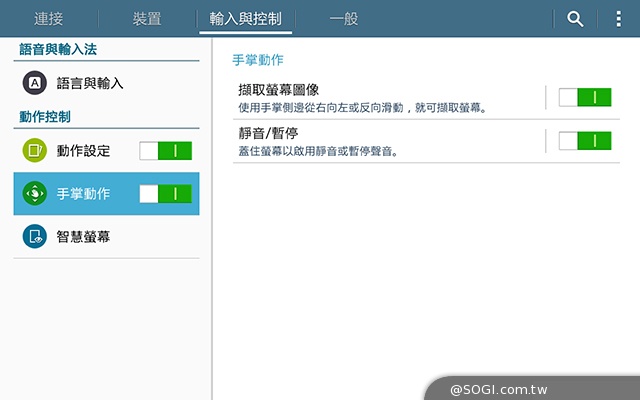Open 語言與輸入 settings label
Screen dimensions: 640x400
90,83
